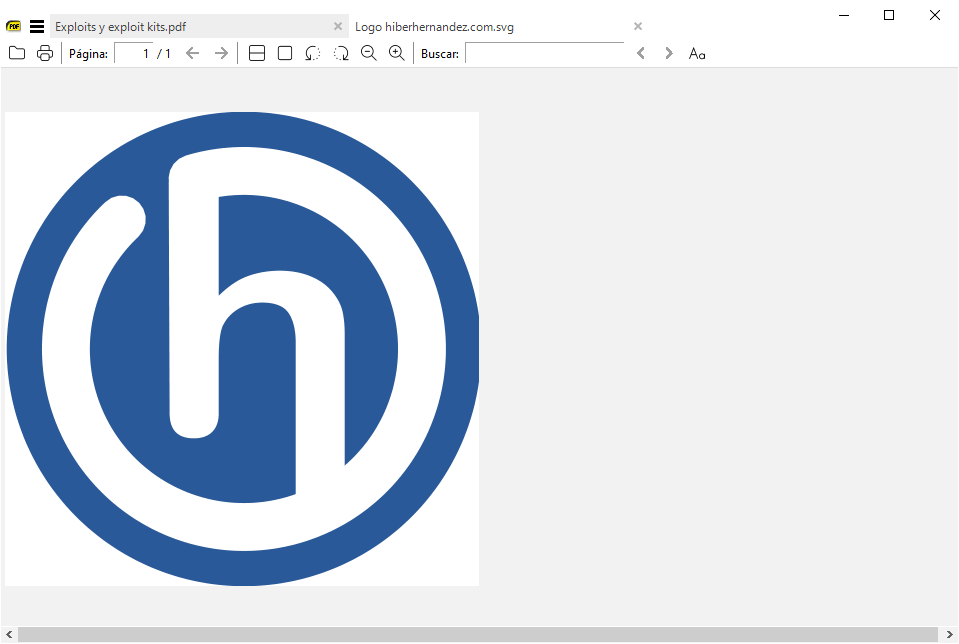Close the Exploits y exploit kits.pdf tab

coord(338,26)
